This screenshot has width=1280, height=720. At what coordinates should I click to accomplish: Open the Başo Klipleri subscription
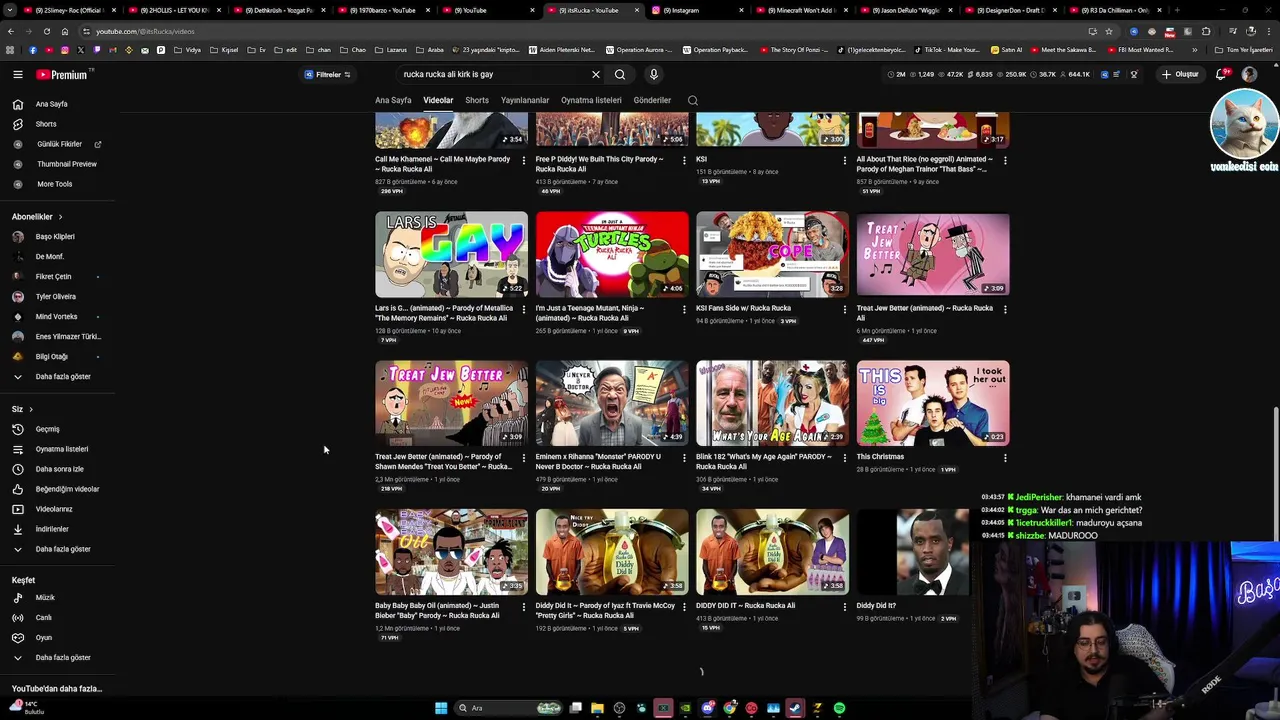click(57, 237)
